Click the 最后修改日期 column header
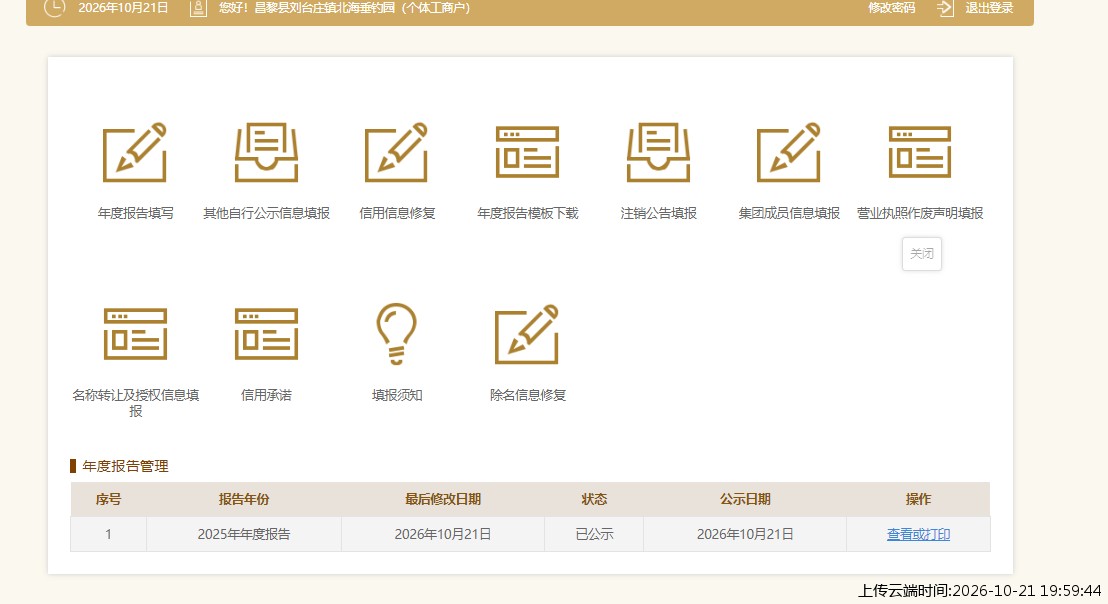1108x604 pixels. pyautogui.click(x=442, y=499)
